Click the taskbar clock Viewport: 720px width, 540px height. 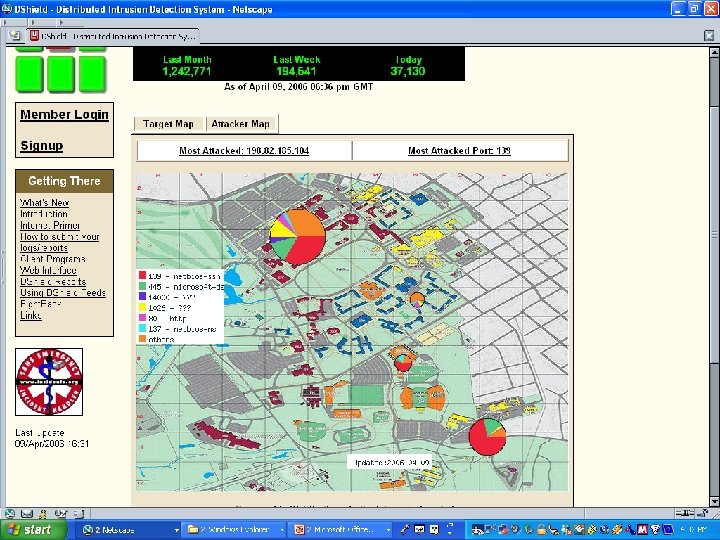click(693, 530)
